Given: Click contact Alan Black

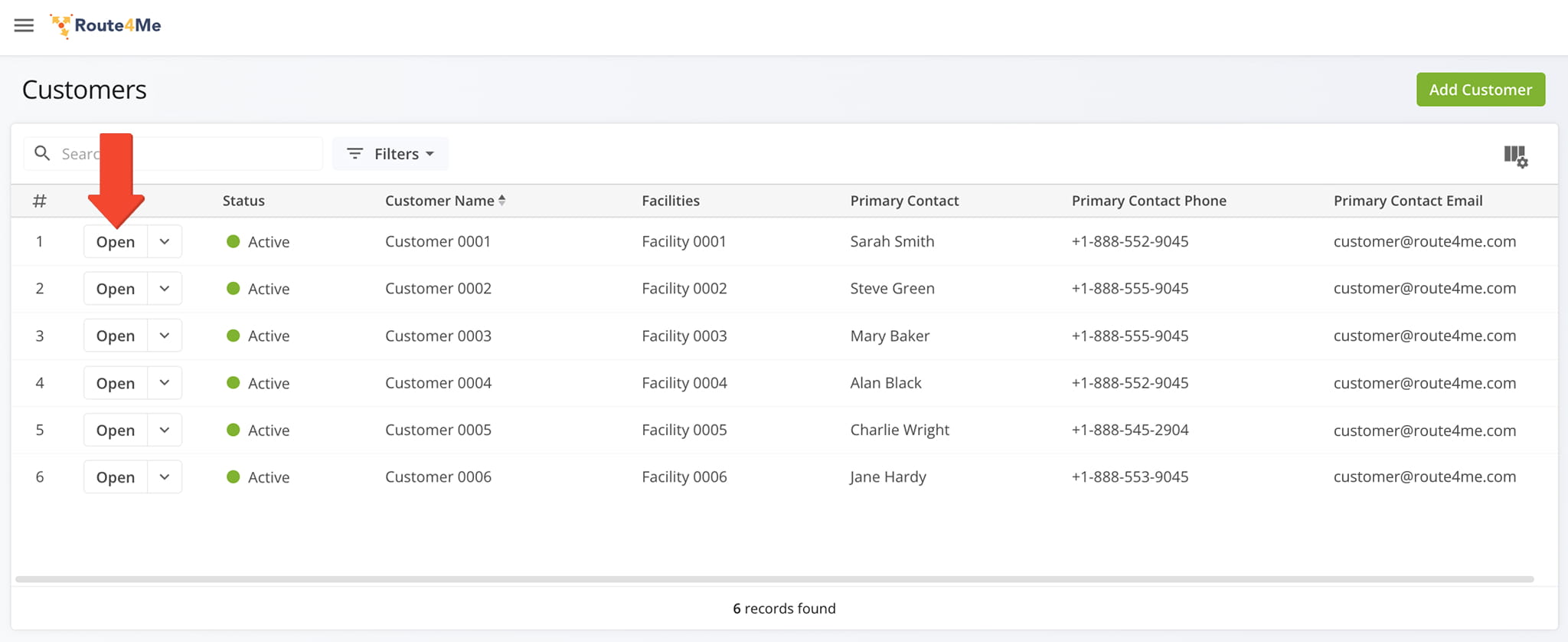Looking at the screenshot, I should [x=886, y=383].
